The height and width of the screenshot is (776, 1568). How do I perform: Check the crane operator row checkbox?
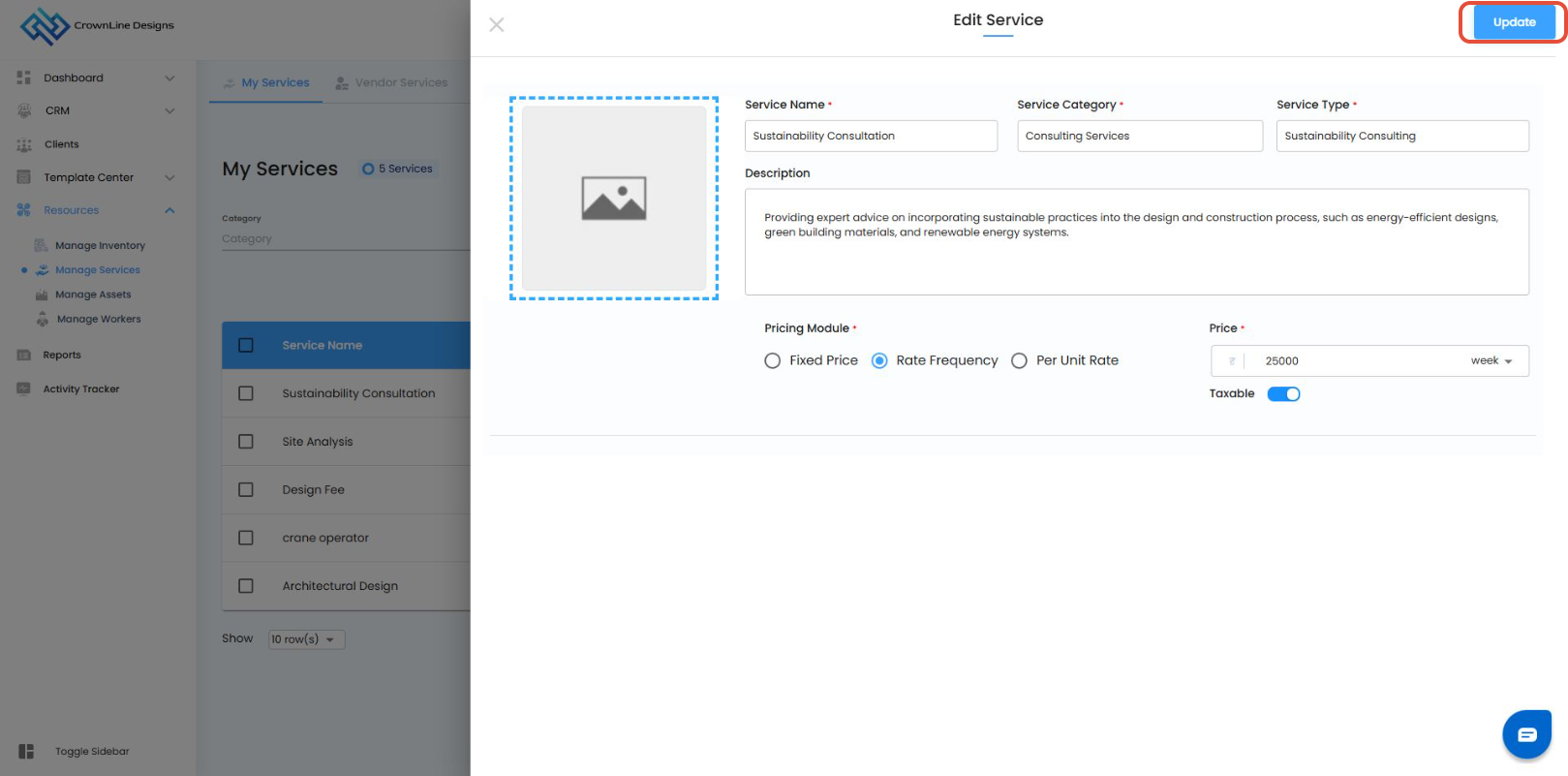[x=246, y=538]
